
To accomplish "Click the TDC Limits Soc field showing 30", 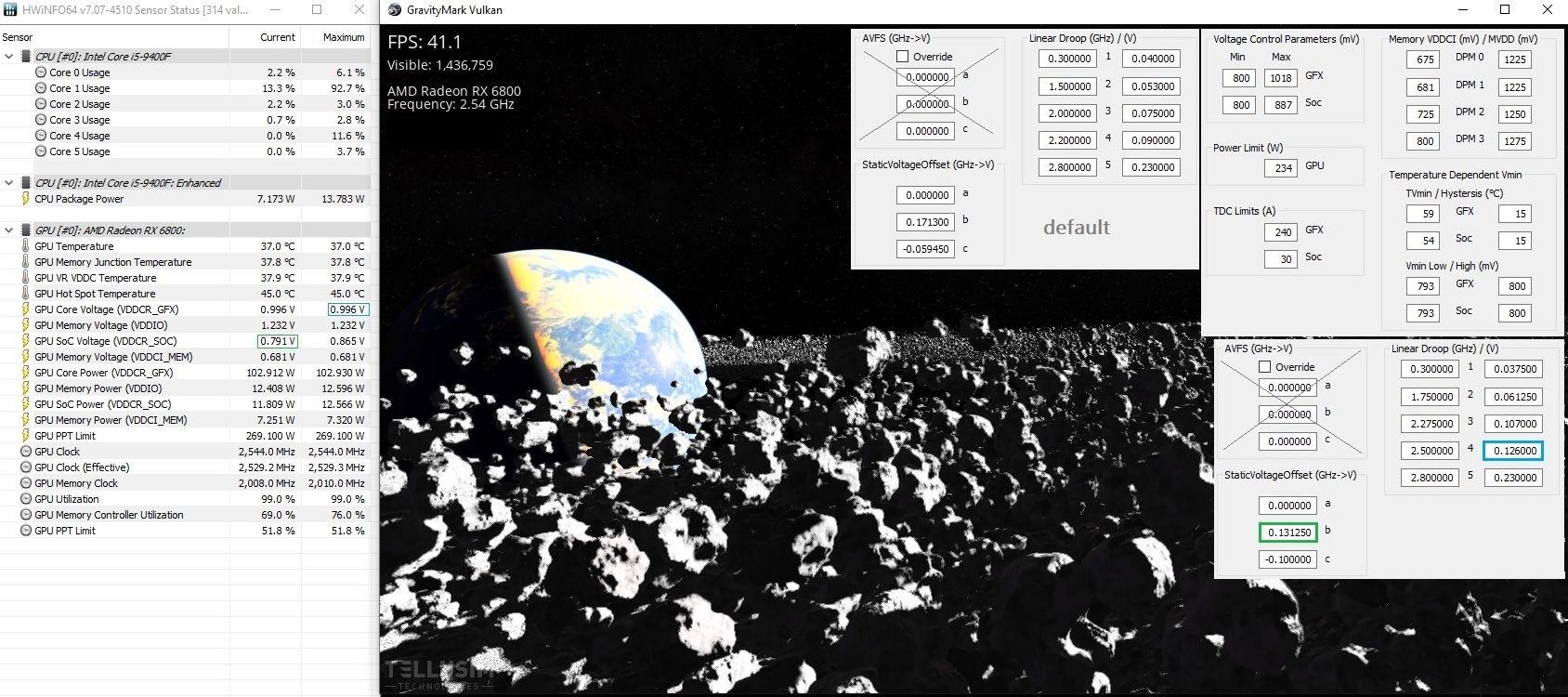I will [x=1281, y=259].
